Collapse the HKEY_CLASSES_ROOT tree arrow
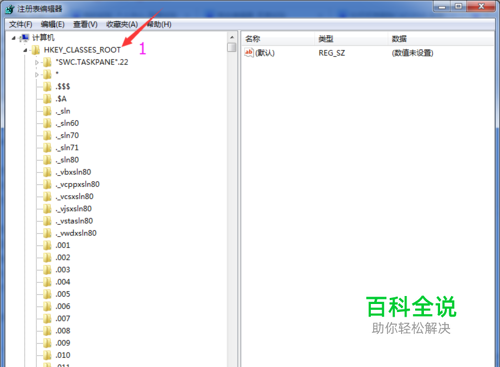 pyautogui.click(x=25, y=50)
